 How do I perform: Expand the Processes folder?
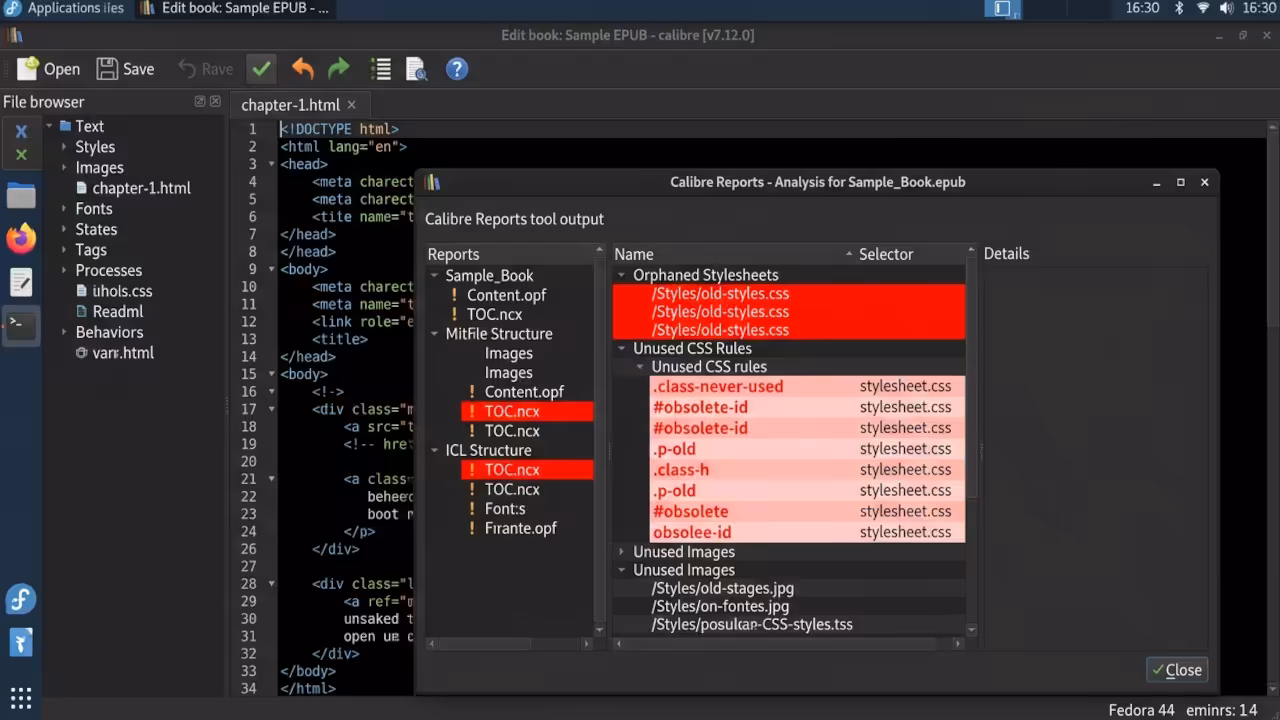click(x=64, y=270)
